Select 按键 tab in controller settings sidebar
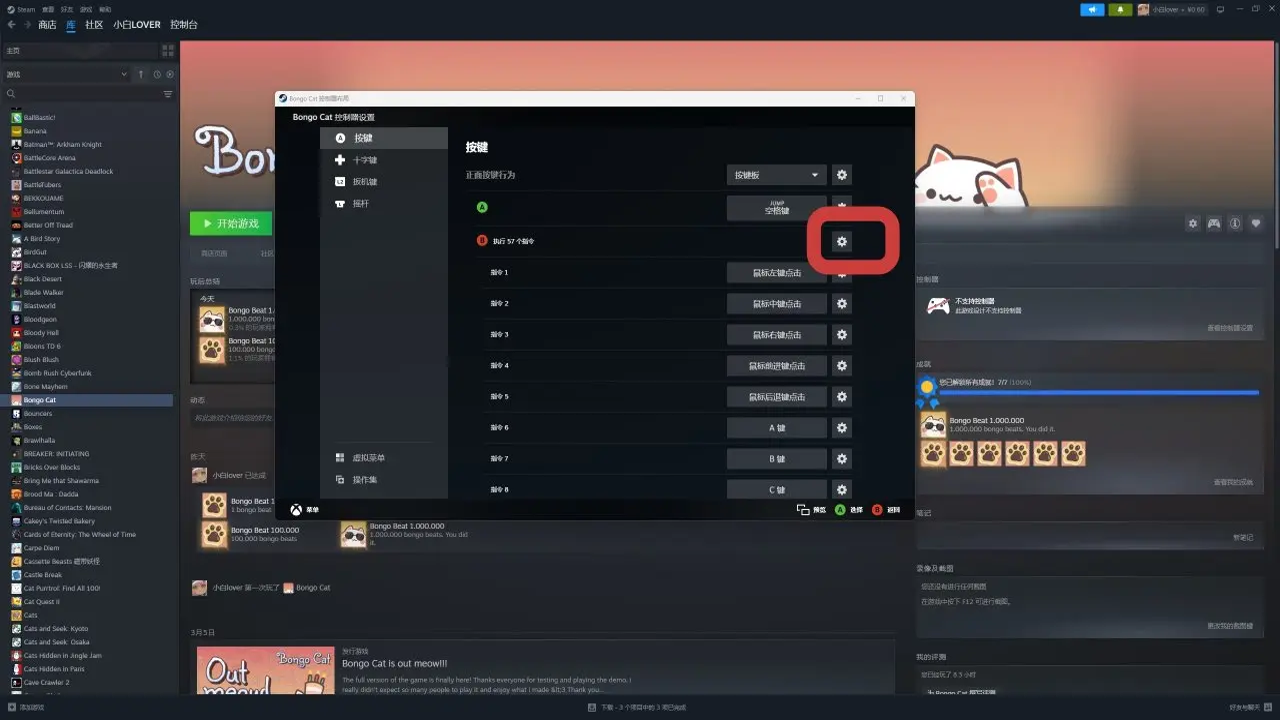1280x720 pixels. coord(384,138)
